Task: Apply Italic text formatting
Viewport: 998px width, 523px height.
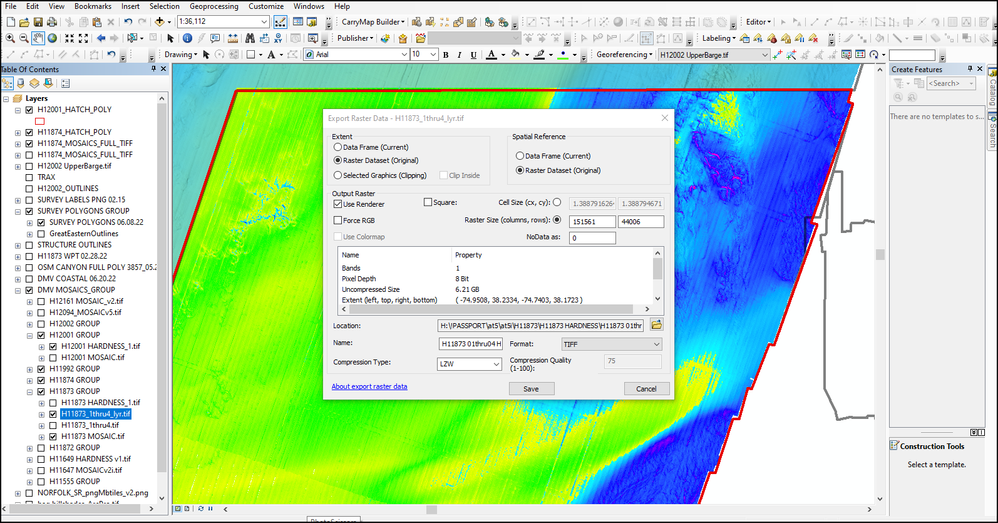Action: 460,55
